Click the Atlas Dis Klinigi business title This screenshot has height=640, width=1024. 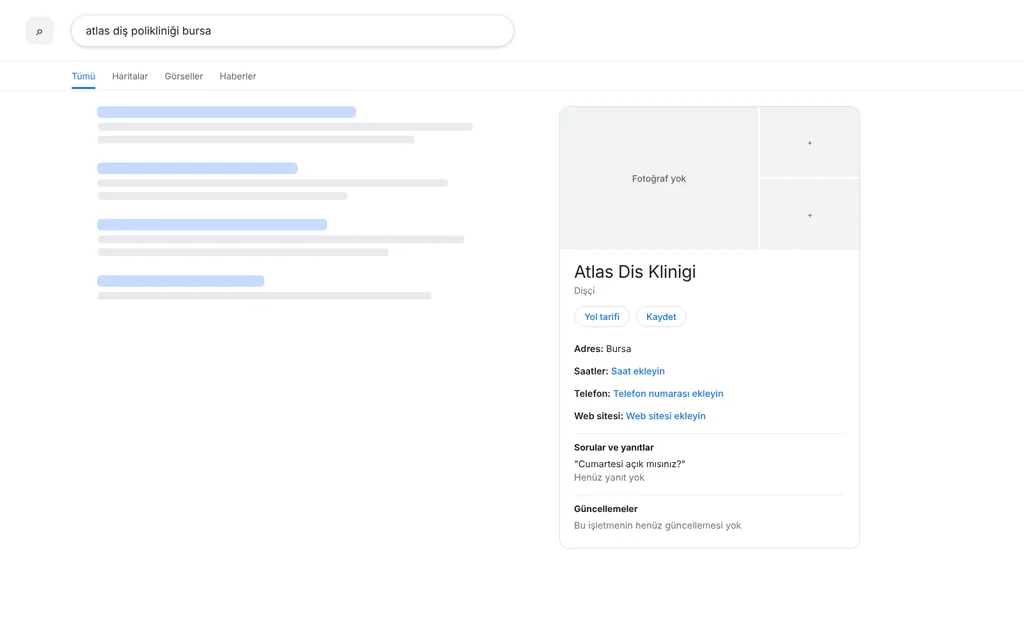coord(635,272)
